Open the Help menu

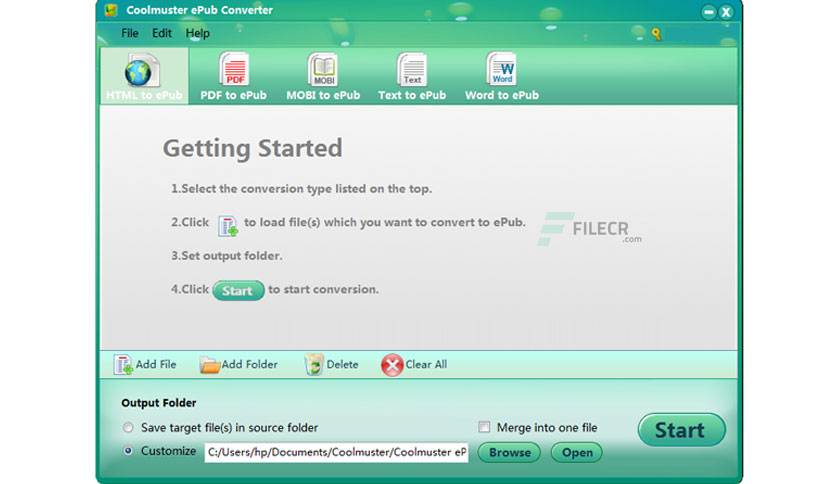coord(197,33)
